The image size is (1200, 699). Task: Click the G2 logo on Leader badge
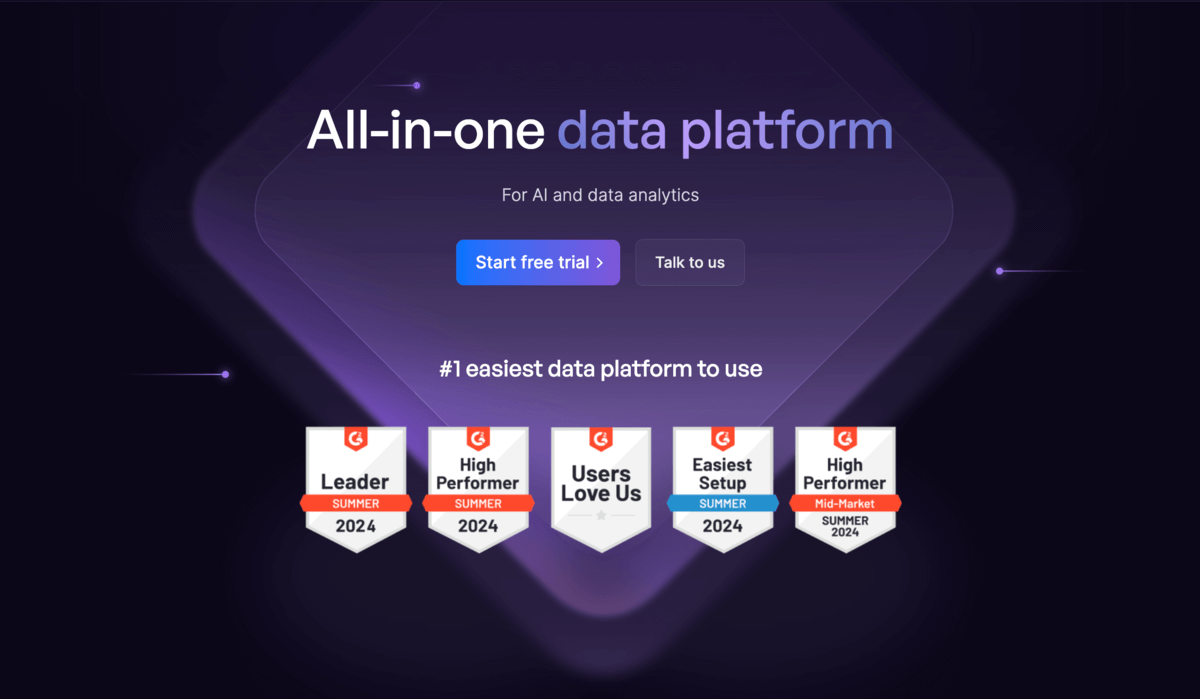point(356,439)
